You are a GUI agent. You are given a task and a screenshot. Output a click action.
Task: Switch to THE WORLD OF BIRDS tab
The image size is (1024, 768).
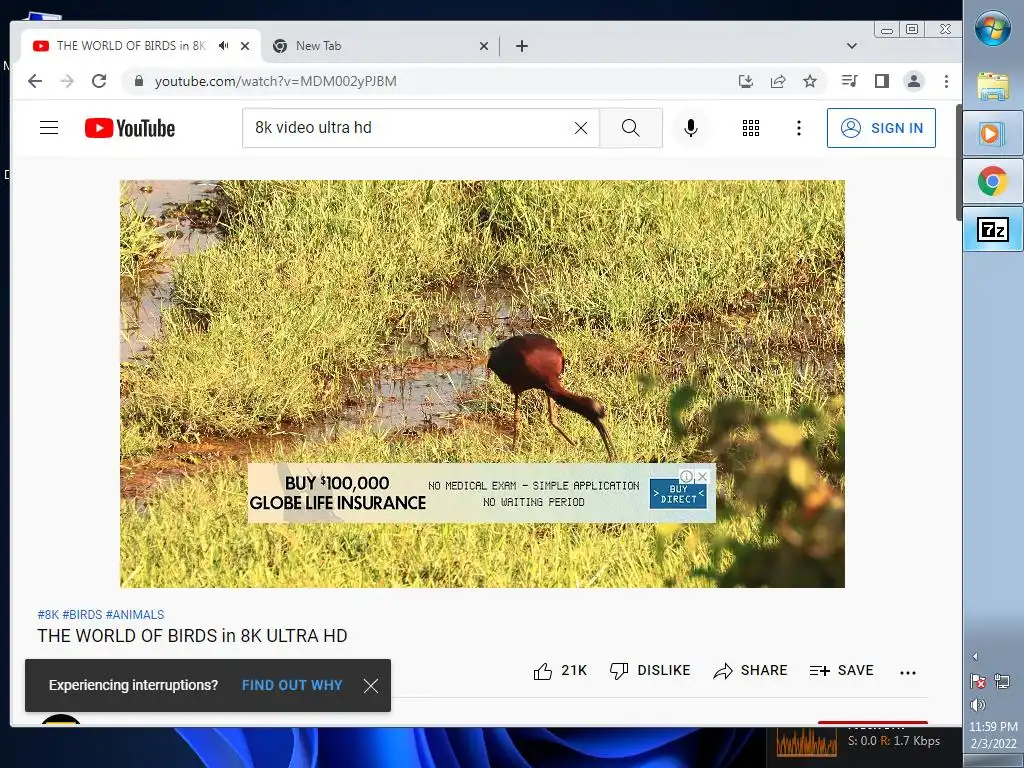pos(131,46)
